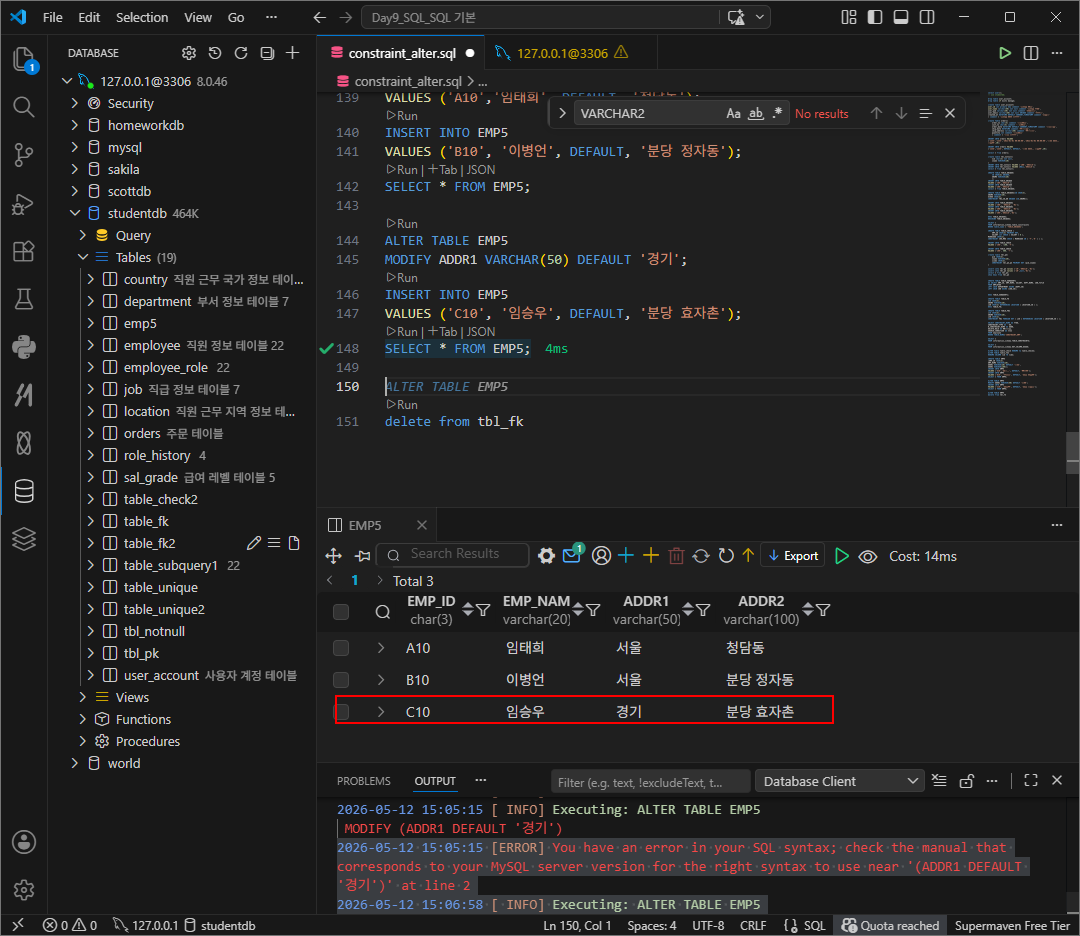Expand the homeworkdb database
Screen dimensions: 1080x936
click(x=74, y=125)
